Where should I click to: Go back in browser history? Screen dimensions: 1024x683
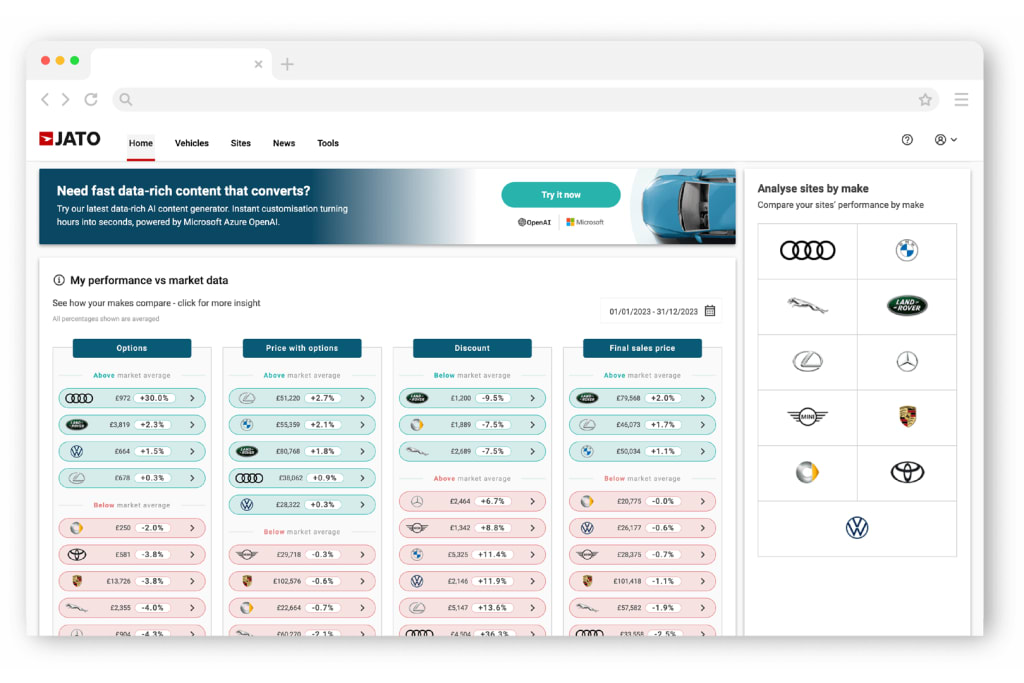point(45,99)
